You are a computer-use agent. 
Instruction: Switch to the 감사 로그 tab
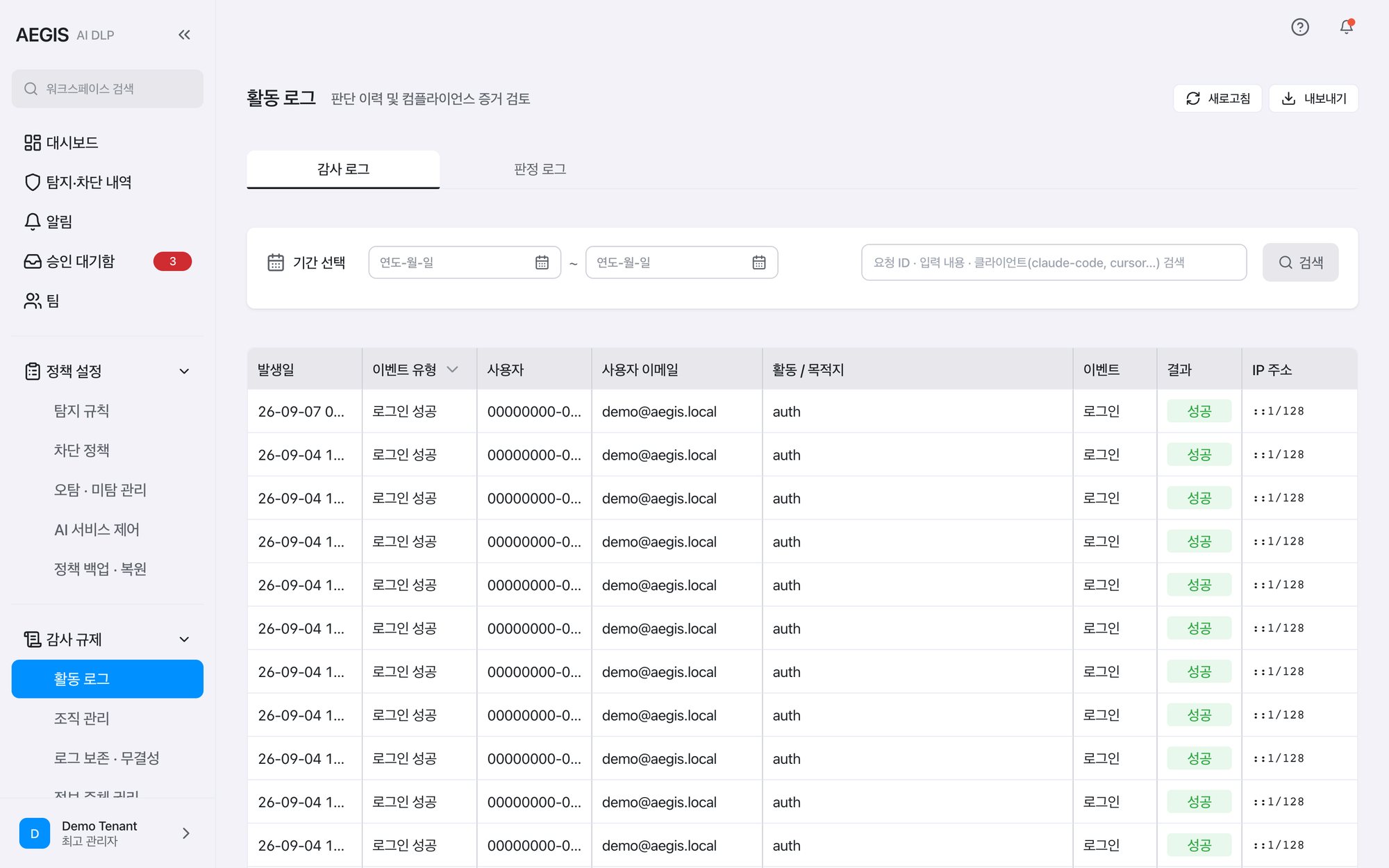pos(343,169)
